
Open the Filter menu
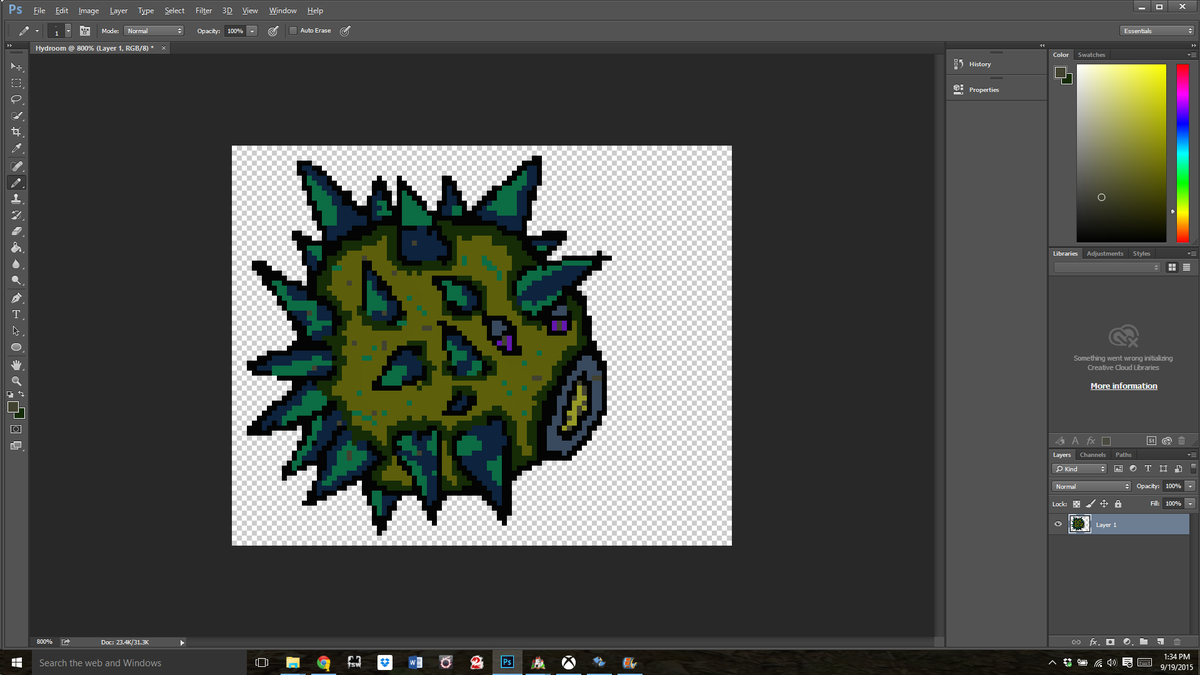click(x=203, y=10)
